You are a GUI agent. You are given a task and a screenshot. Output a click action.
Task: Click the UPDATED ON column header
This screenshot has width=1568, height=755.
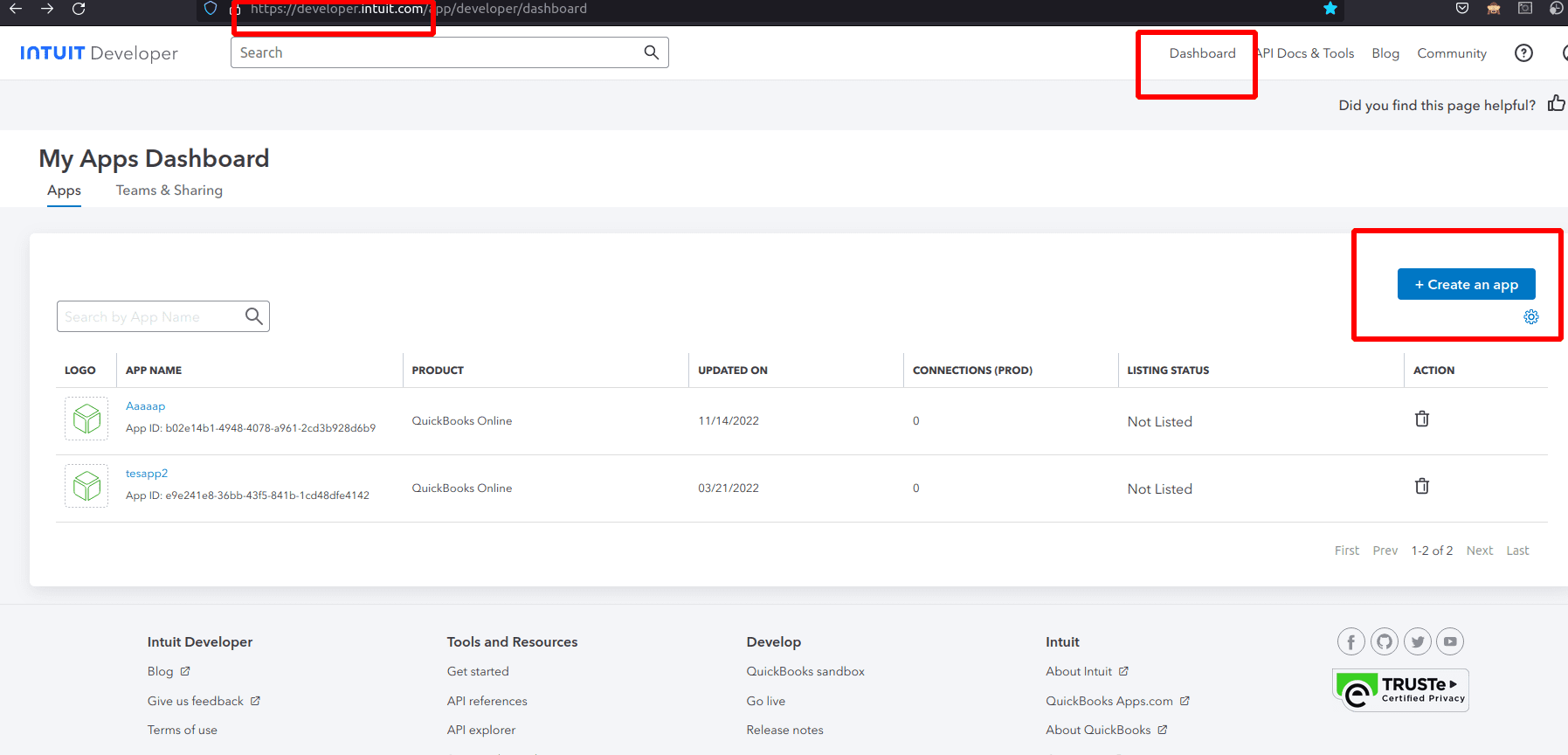733,371
